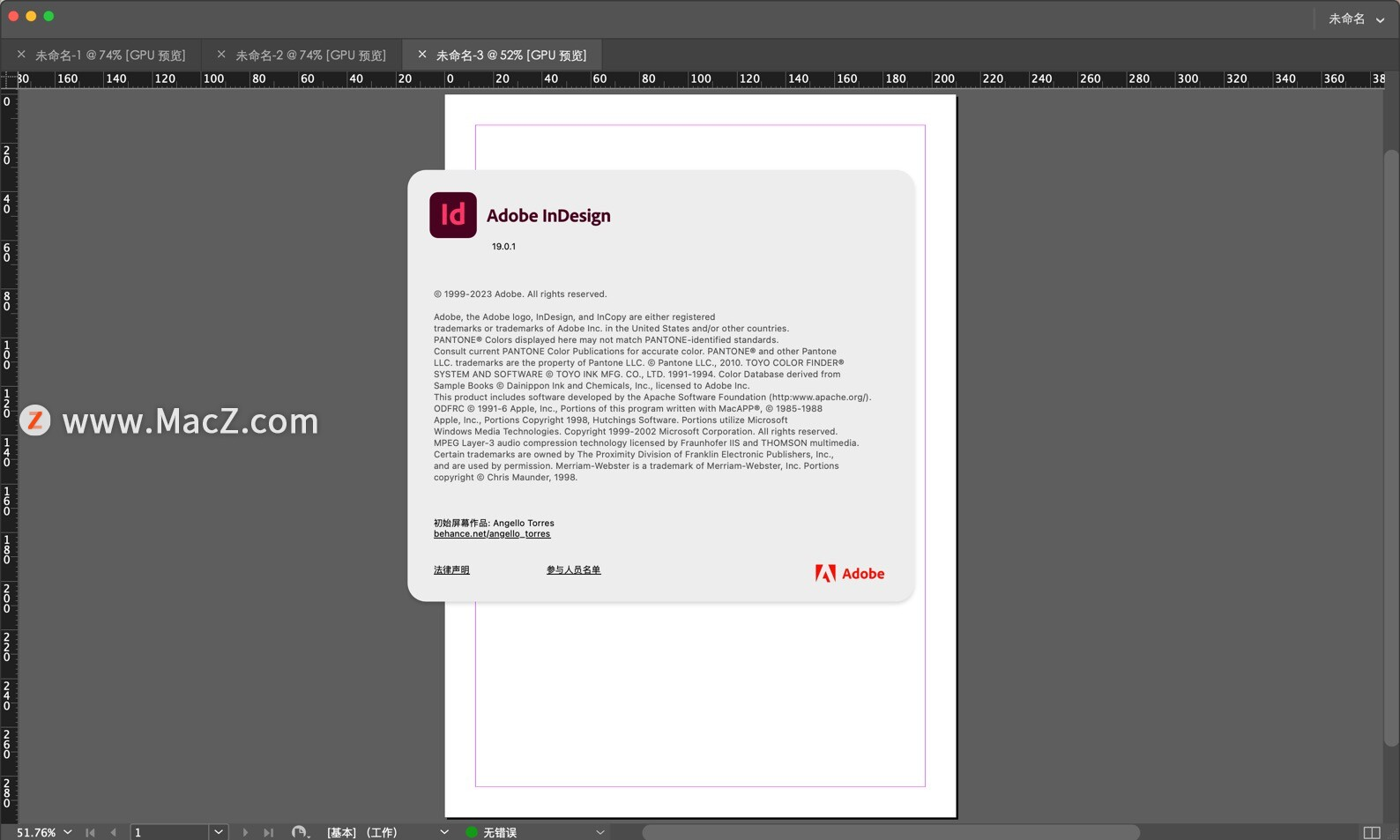Open the 法律声明 legal notices link
The image size is (1400, 840).
click(451, 570)
